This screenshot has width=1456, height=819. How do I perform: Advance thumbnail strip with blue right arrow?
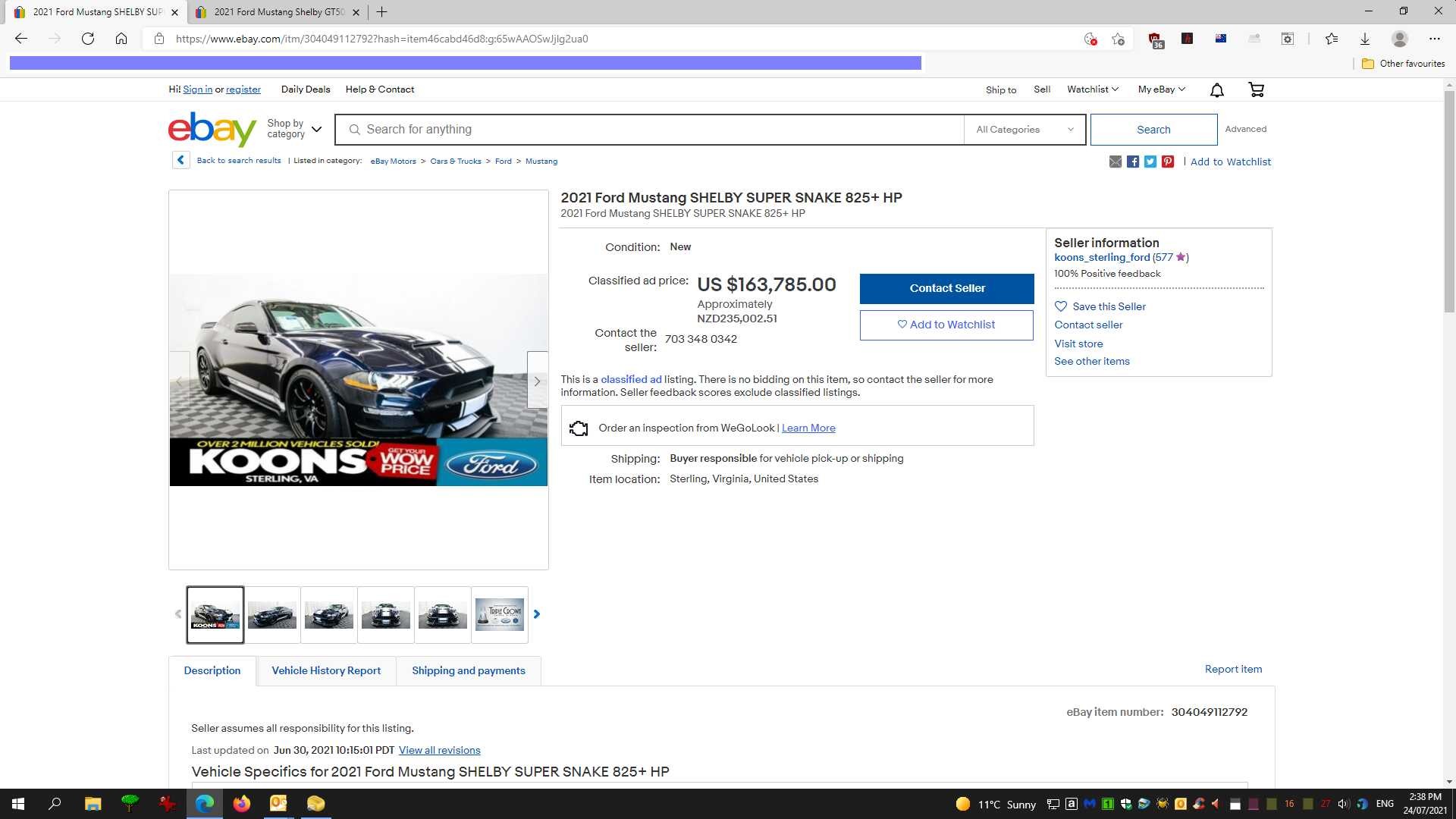pos(537,614)
